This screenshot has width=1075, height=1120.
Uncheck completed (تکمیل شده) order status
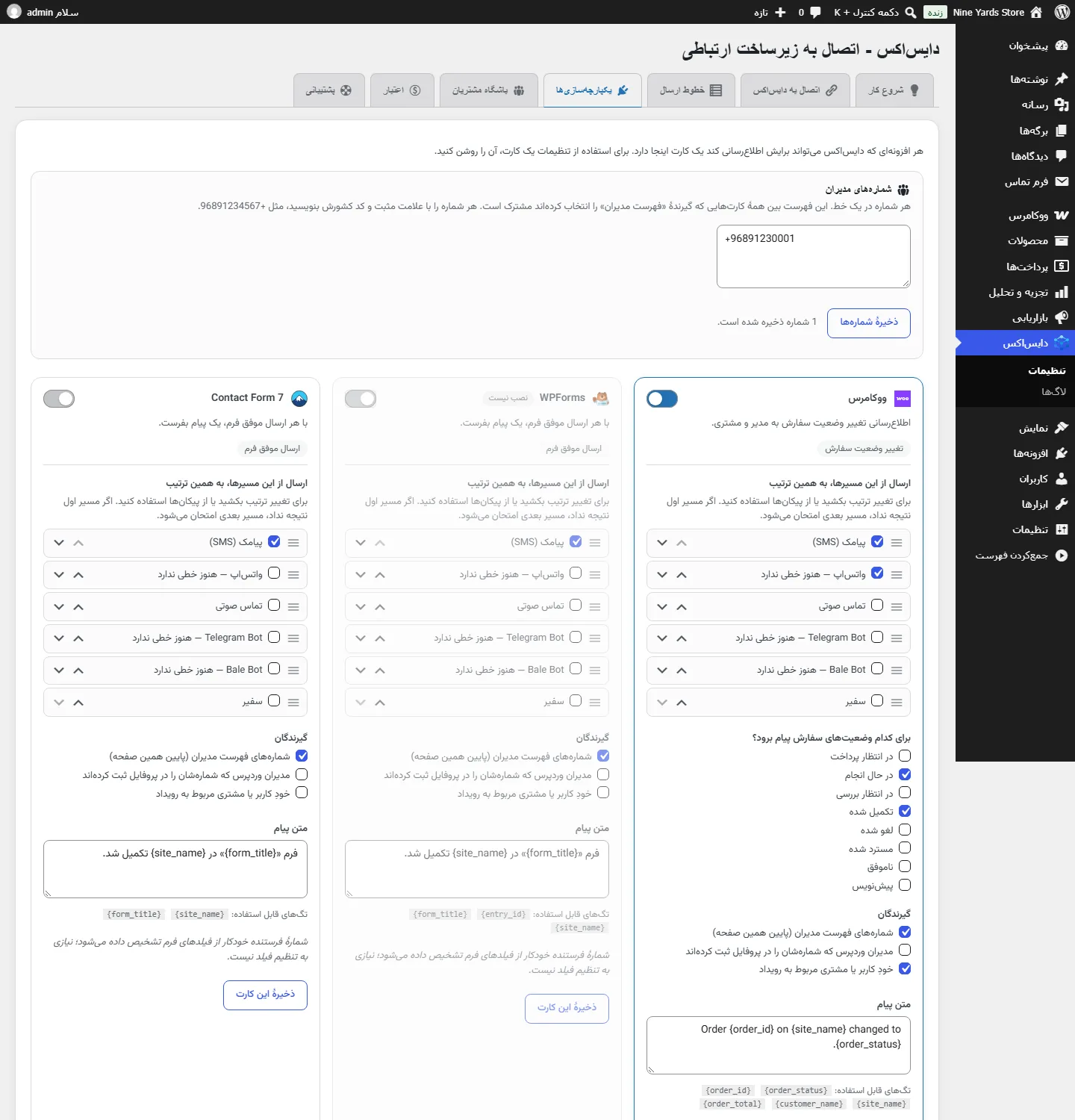tap(905, 811)
